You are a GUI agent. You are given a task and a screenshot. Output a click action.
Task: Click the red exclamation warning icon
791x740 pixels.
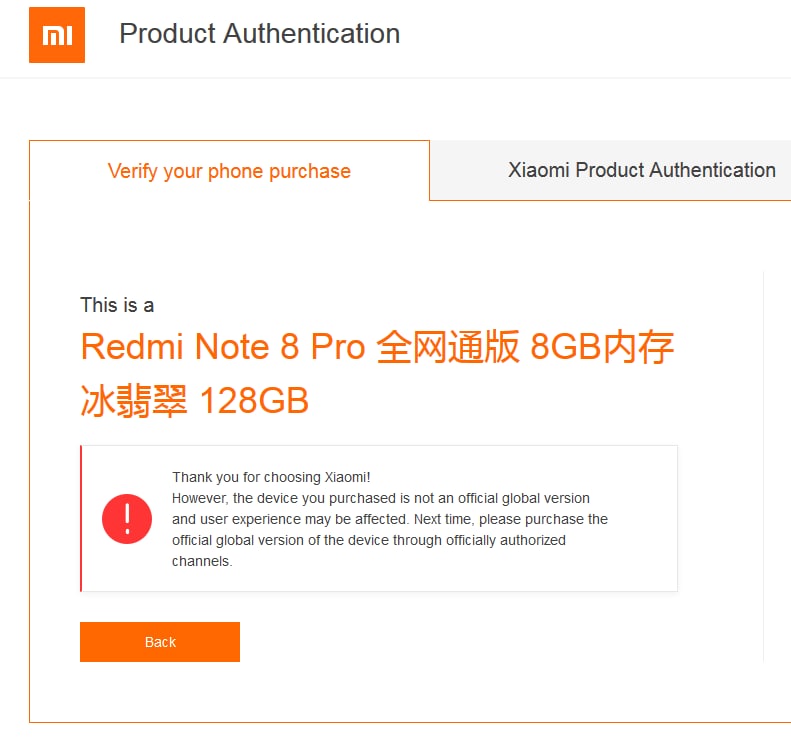tap(127, 519)
